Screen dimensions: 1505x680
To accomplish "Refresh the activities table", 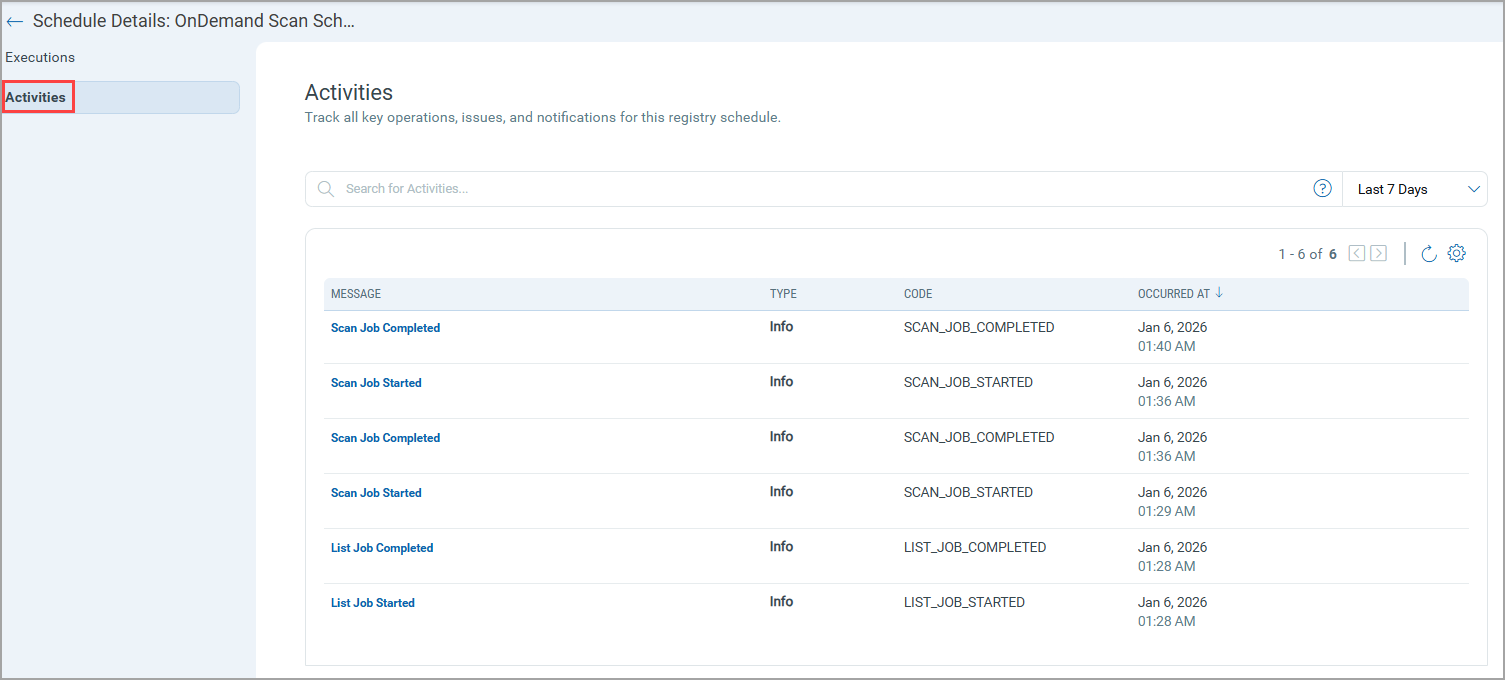I will coord(1429,254).
